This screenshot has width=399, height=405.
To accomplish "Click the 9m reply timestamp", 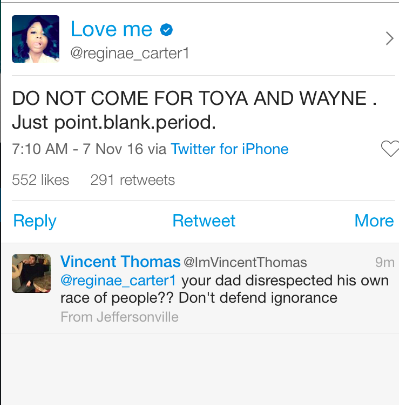I will click(x=385, y=262).
